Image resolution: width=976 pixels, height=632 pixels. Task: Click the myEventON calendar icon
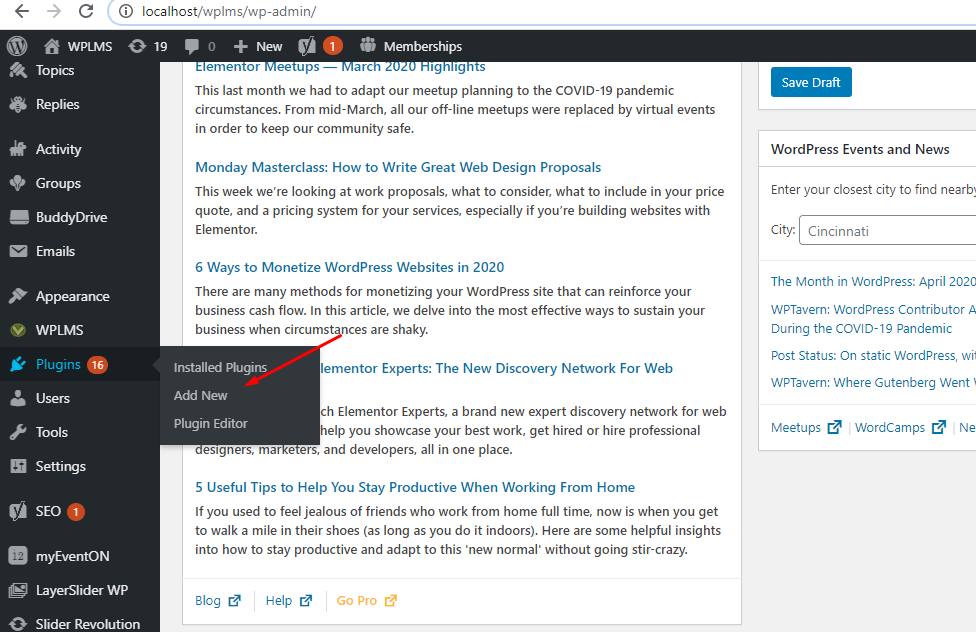18,556
